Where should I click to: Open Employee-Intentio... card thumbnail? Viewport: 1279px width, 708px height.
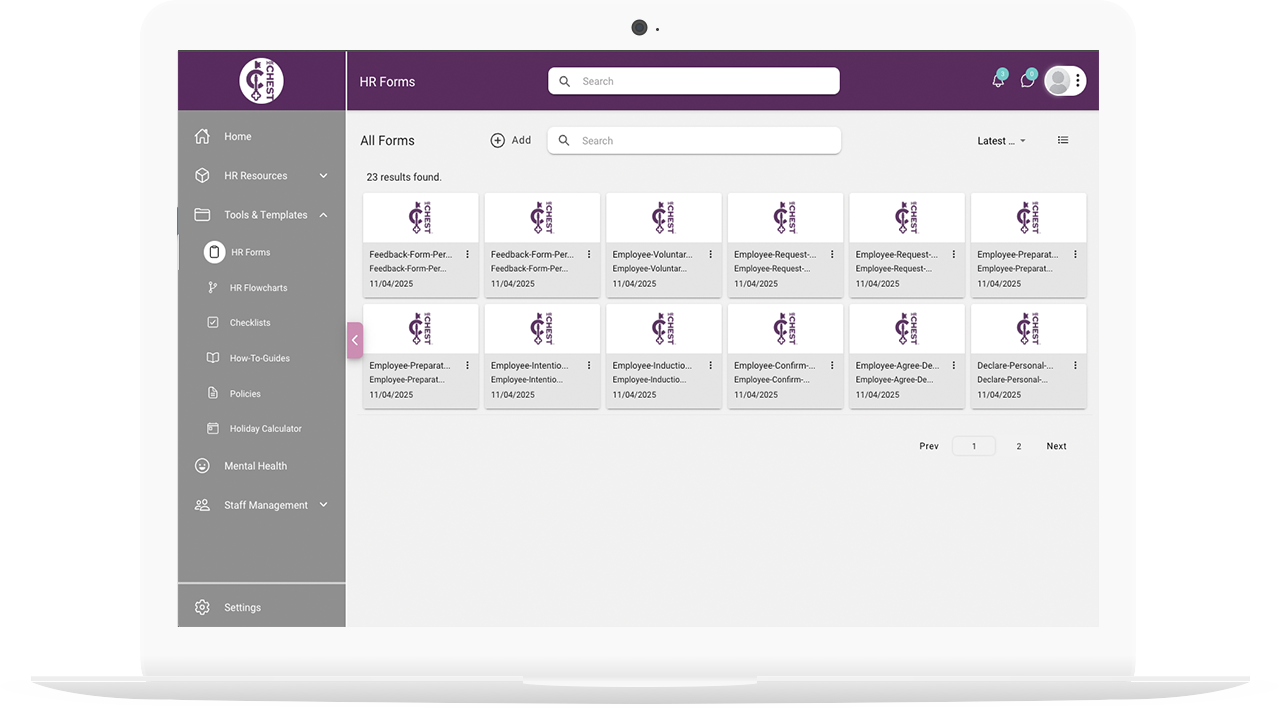pyautogui.click(x=542, y=329)
